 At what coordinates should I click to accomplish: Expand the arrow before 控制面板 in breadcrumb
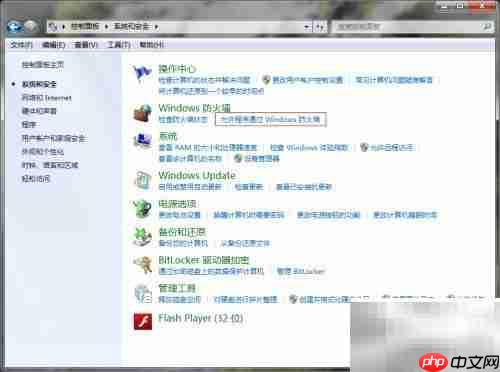64,27
